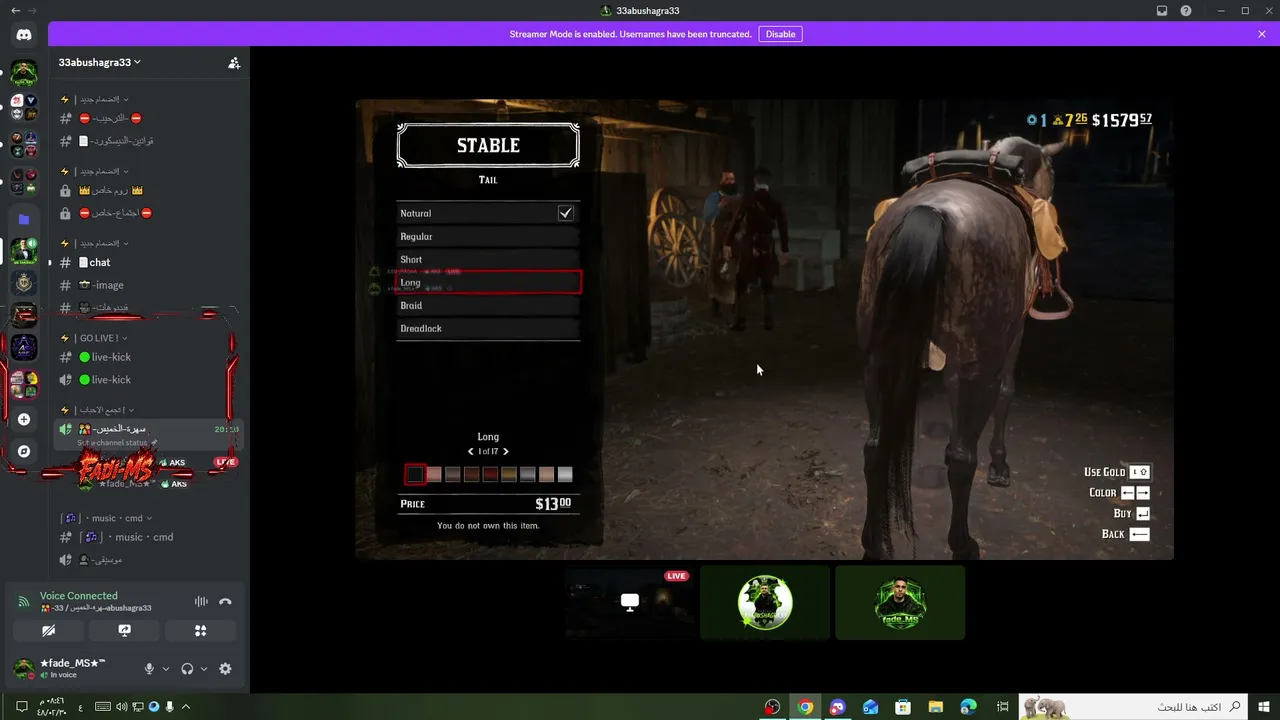Open voice noise suppression waveform icon

[x=201, y=602]
